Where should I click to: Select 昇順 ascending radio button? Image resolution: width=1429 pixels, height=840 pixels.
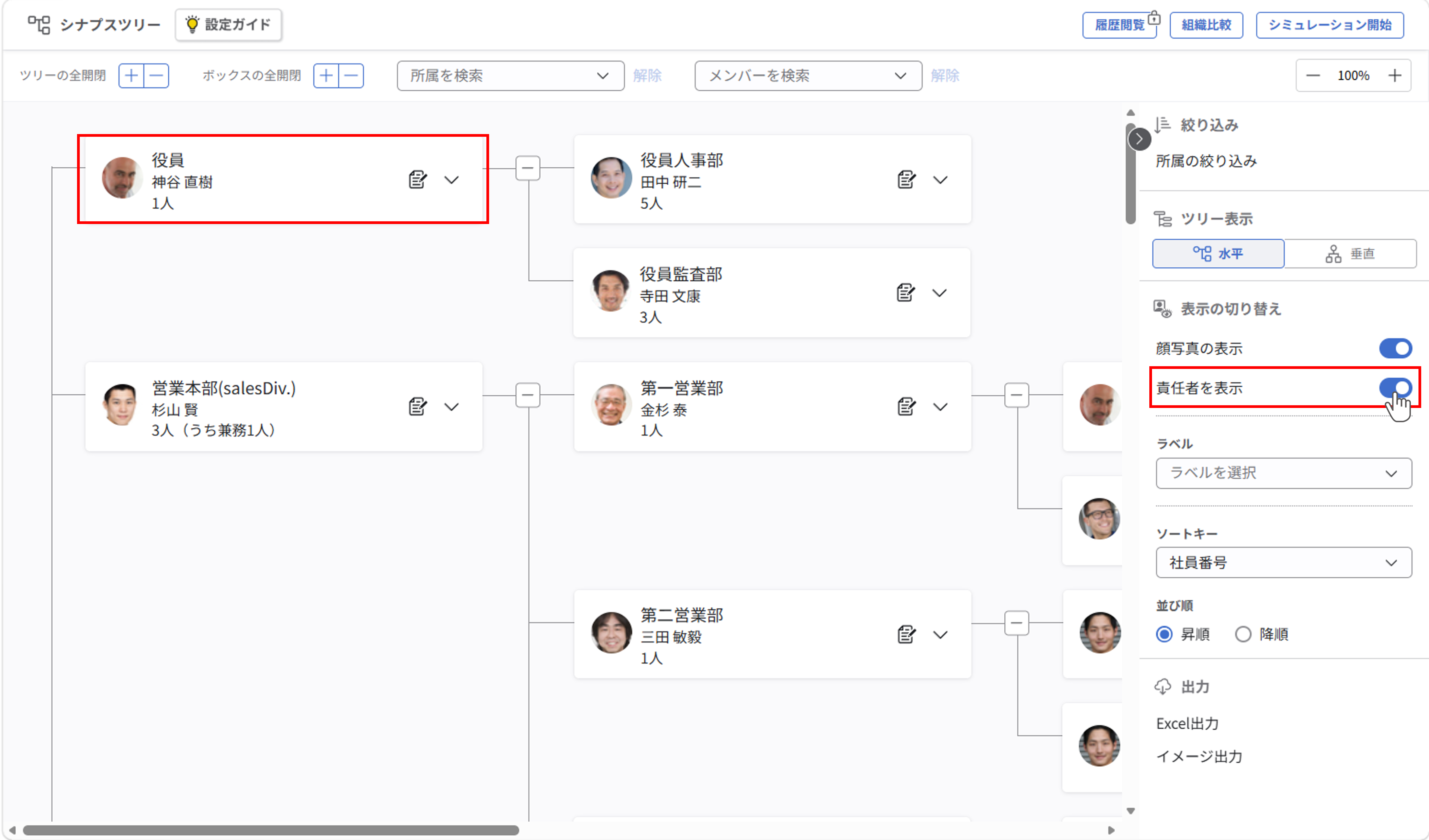[x=1164, y=634]
